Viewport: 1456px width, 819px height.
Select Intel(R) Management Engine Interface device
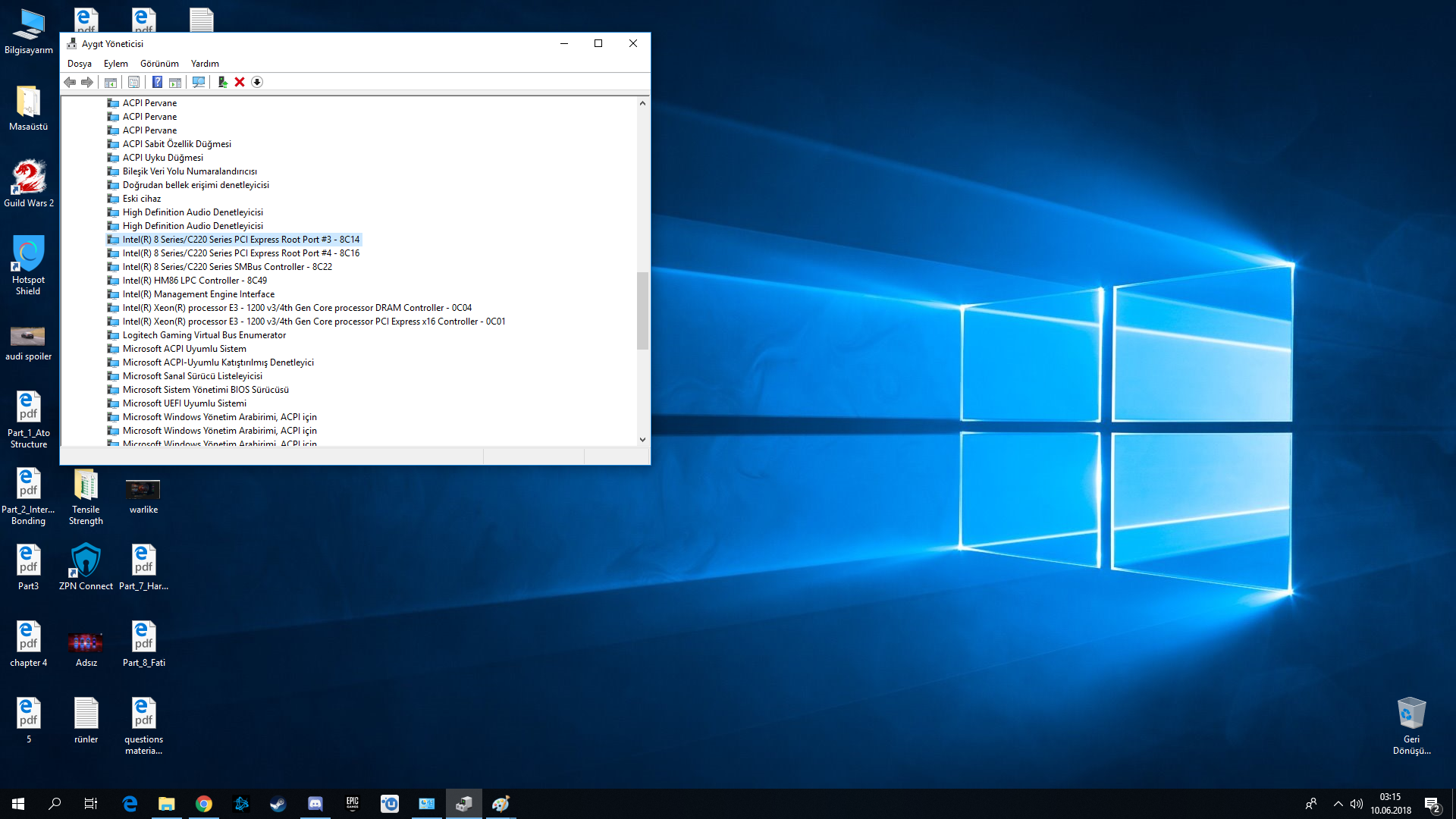(199, 294)
